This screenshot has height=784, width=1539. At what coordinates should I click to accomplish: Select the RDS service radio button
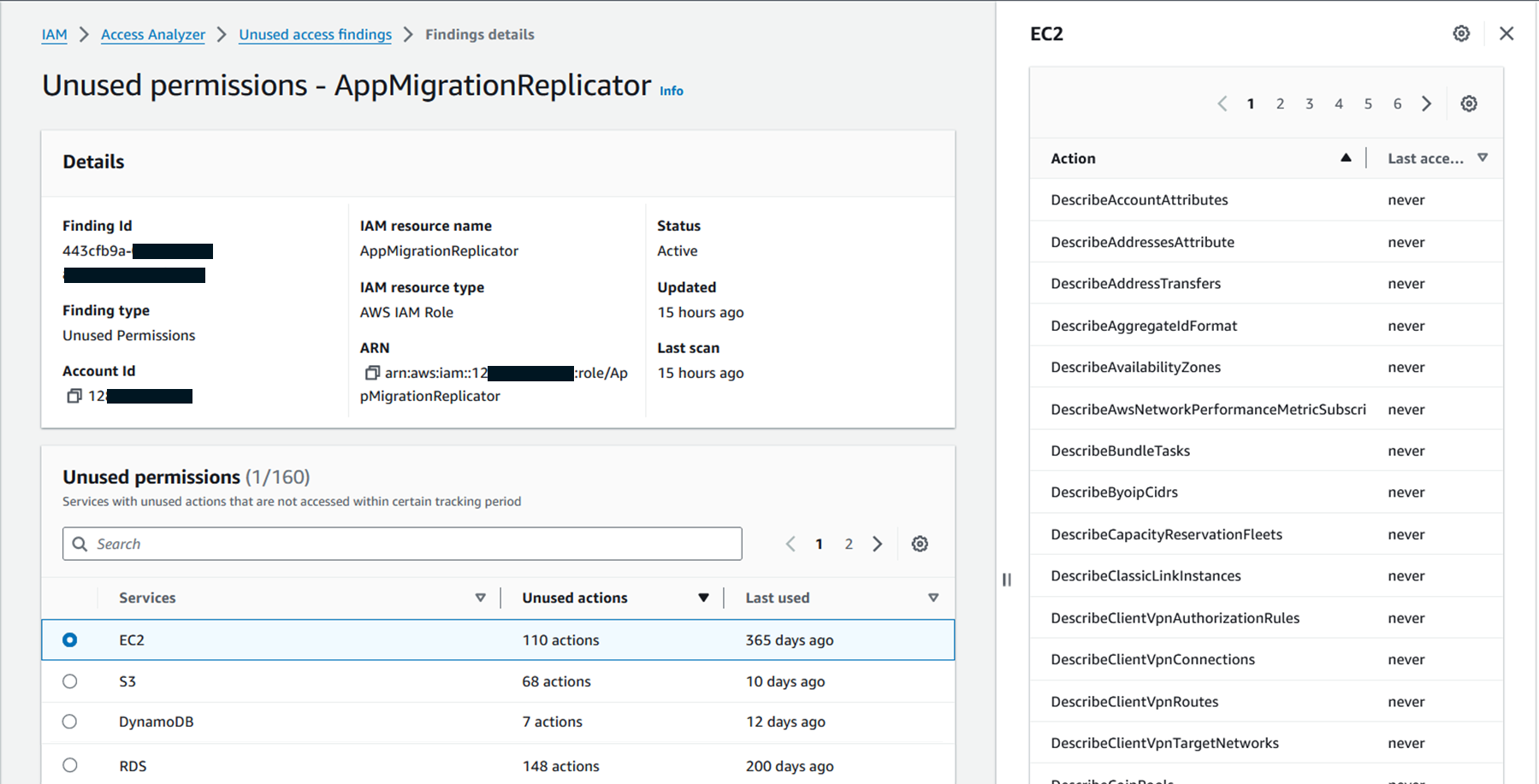pos(70,765)
